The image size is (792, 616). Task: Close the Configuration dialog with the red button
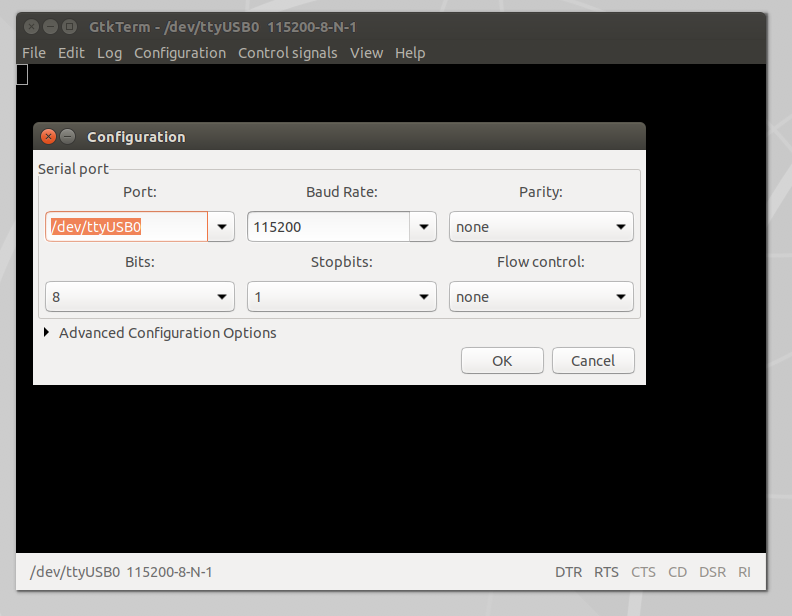[48, 137]
